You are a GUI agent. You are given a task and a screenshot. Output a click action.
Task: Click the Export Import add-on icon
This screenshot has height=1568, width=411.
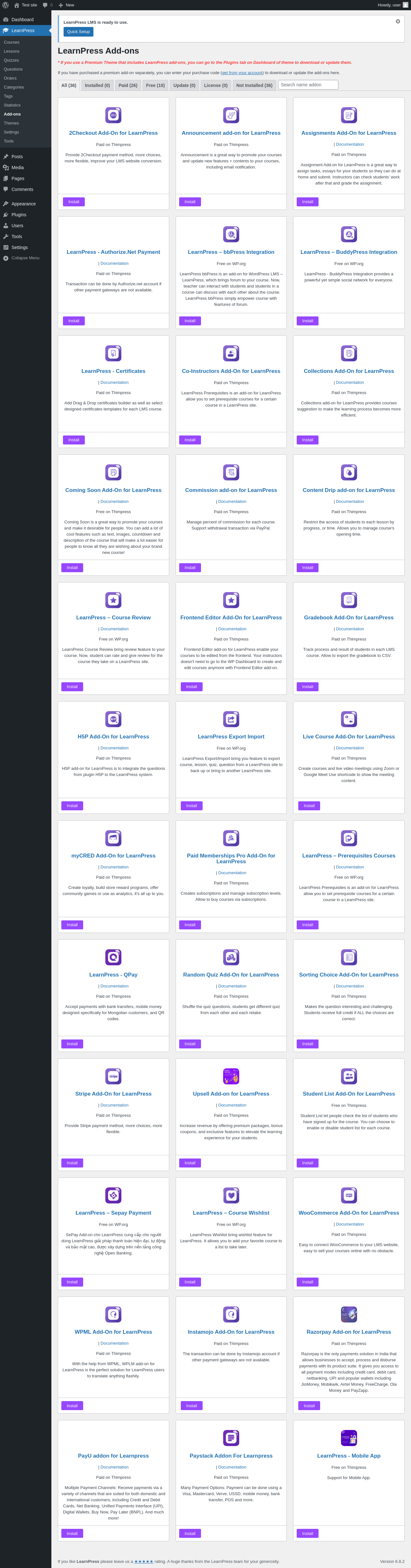click(231, 719)
